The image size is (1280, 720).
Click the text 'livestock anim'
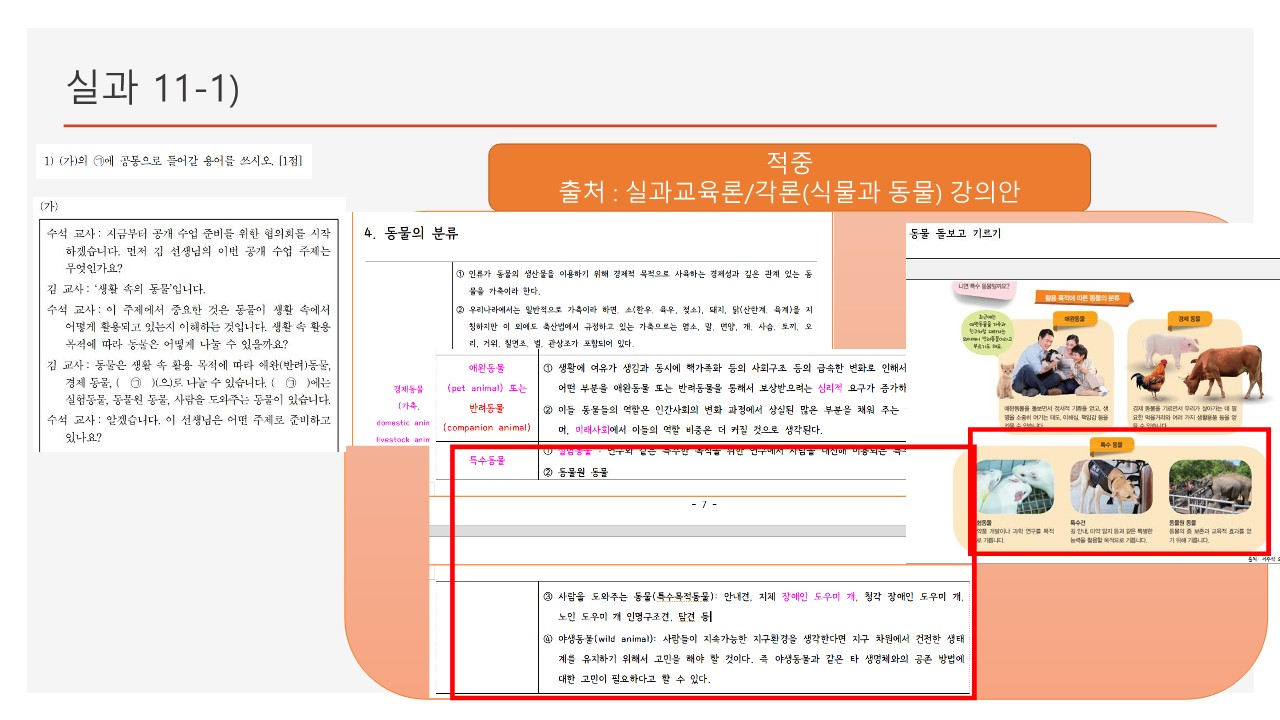coord(403,439)
